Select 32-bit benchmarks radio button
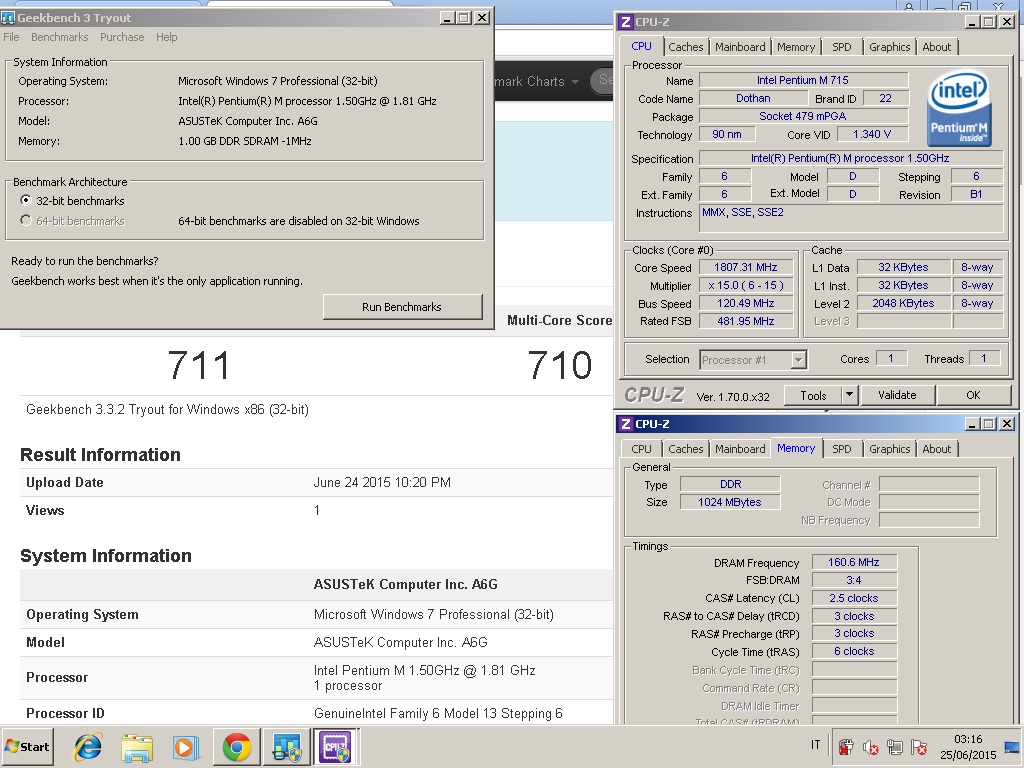This screenshot has height=768, width=1024. pos(25,200)
